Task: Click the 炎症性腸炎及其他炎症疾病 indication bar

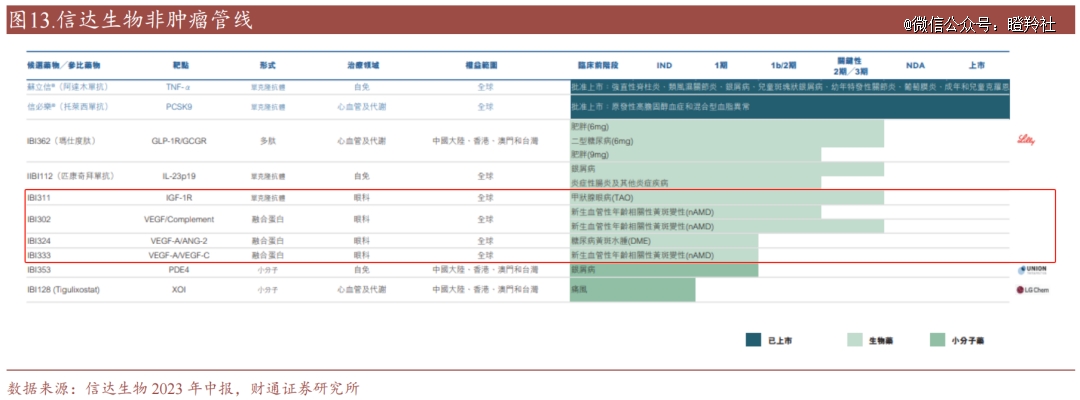Action: coord(696,183)
